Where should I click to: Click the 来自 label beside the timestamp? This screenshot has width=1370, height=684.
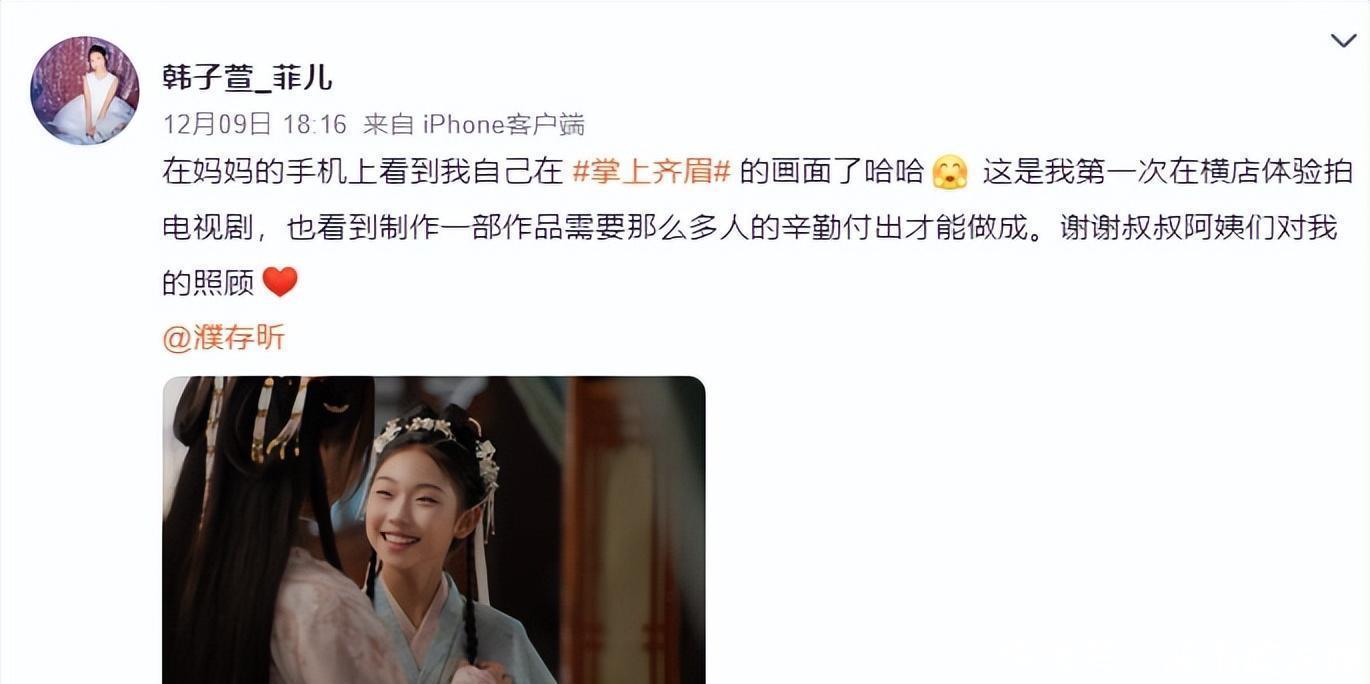[389, 125]
